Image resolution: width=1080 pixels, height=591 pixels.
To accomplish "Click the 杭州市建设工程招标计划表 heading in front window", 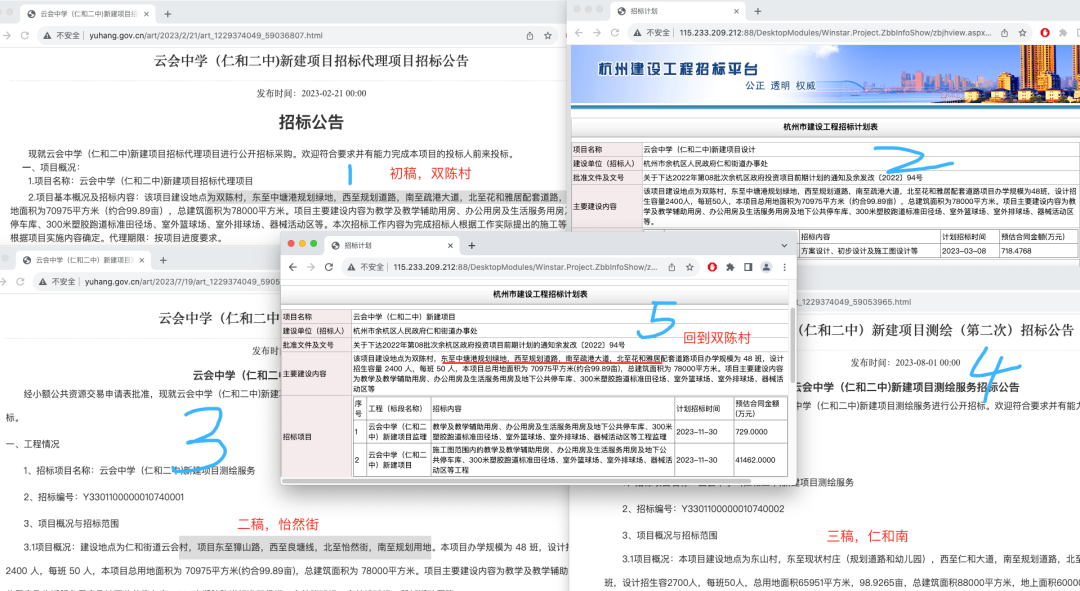I will click(540, 294).
